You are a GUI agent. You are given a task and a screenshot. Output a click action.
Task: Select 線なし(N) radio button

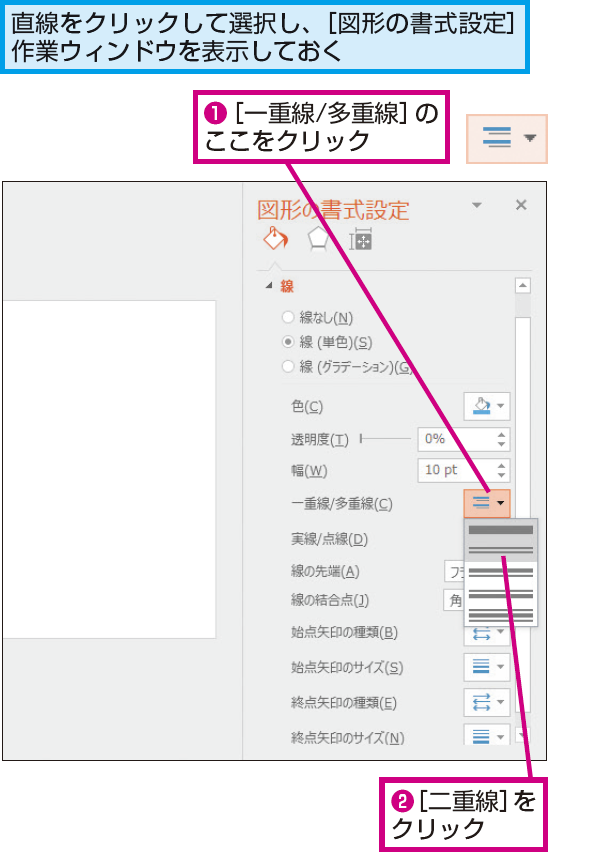288,317
